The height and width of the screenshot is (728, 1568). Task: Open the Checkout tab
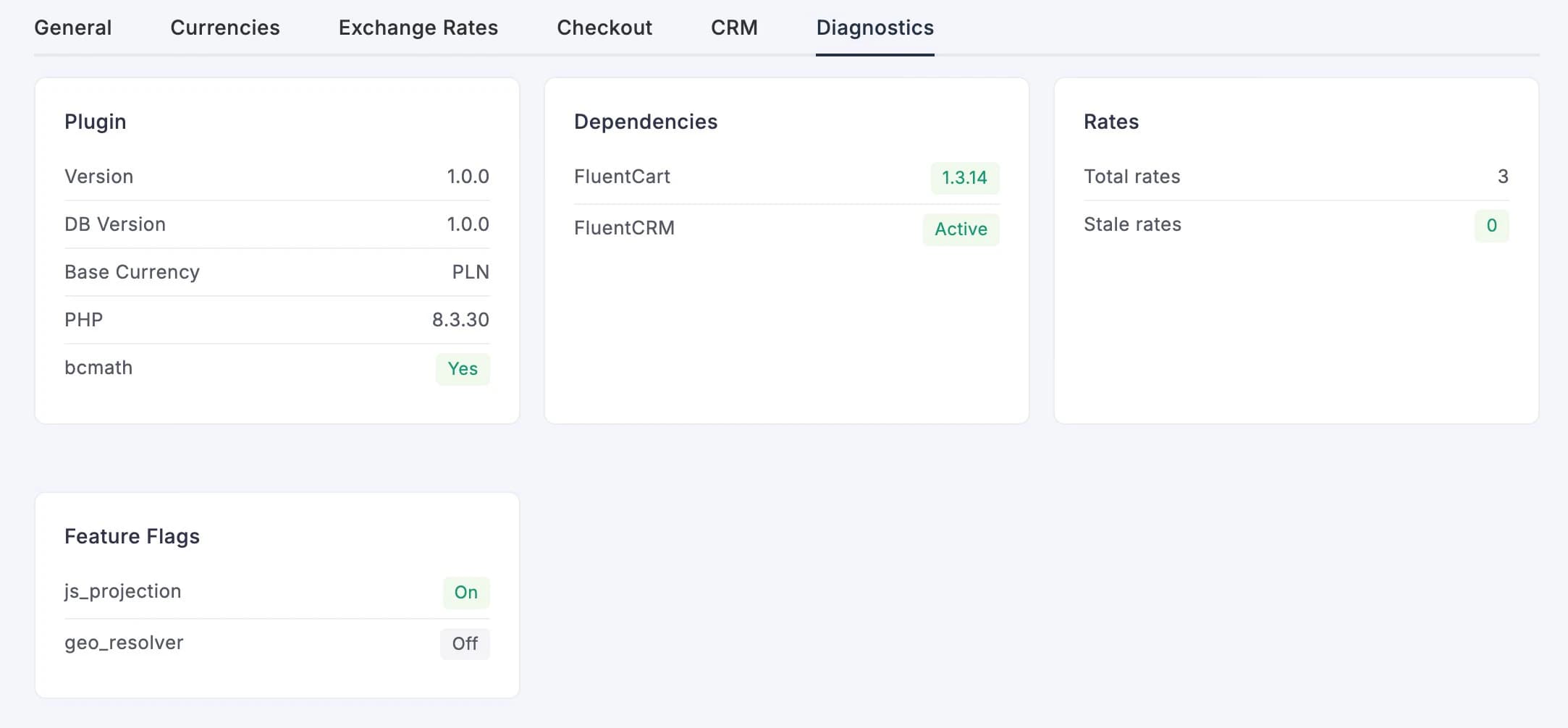tap(604, 27)
